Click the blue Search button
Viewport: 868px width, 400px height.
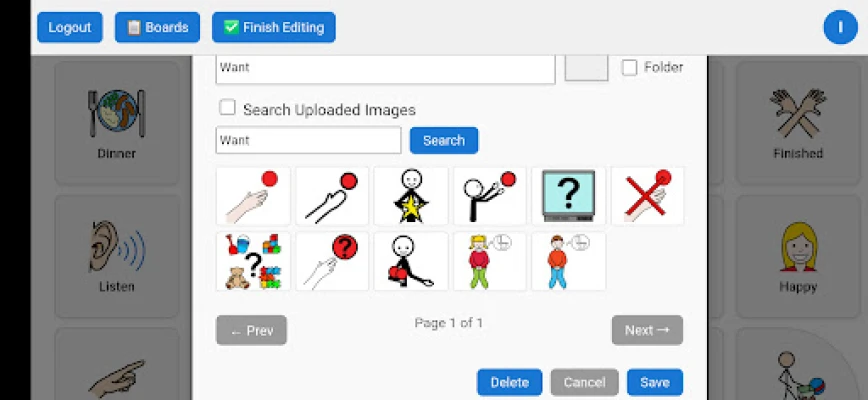pyautogui.click(x=443, y=141)
